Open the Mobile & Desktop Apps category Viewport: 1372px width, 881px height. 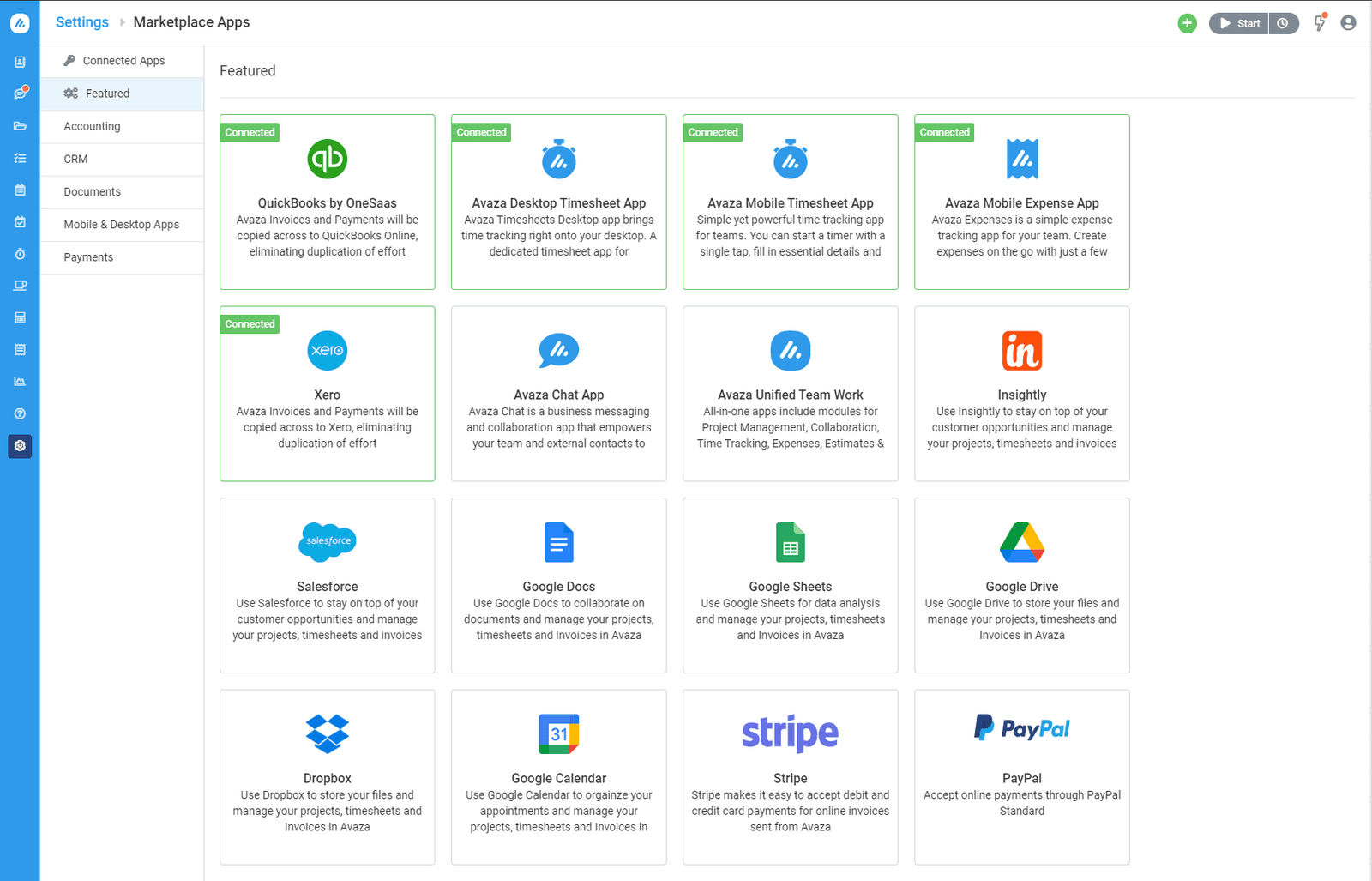point(121,225)
